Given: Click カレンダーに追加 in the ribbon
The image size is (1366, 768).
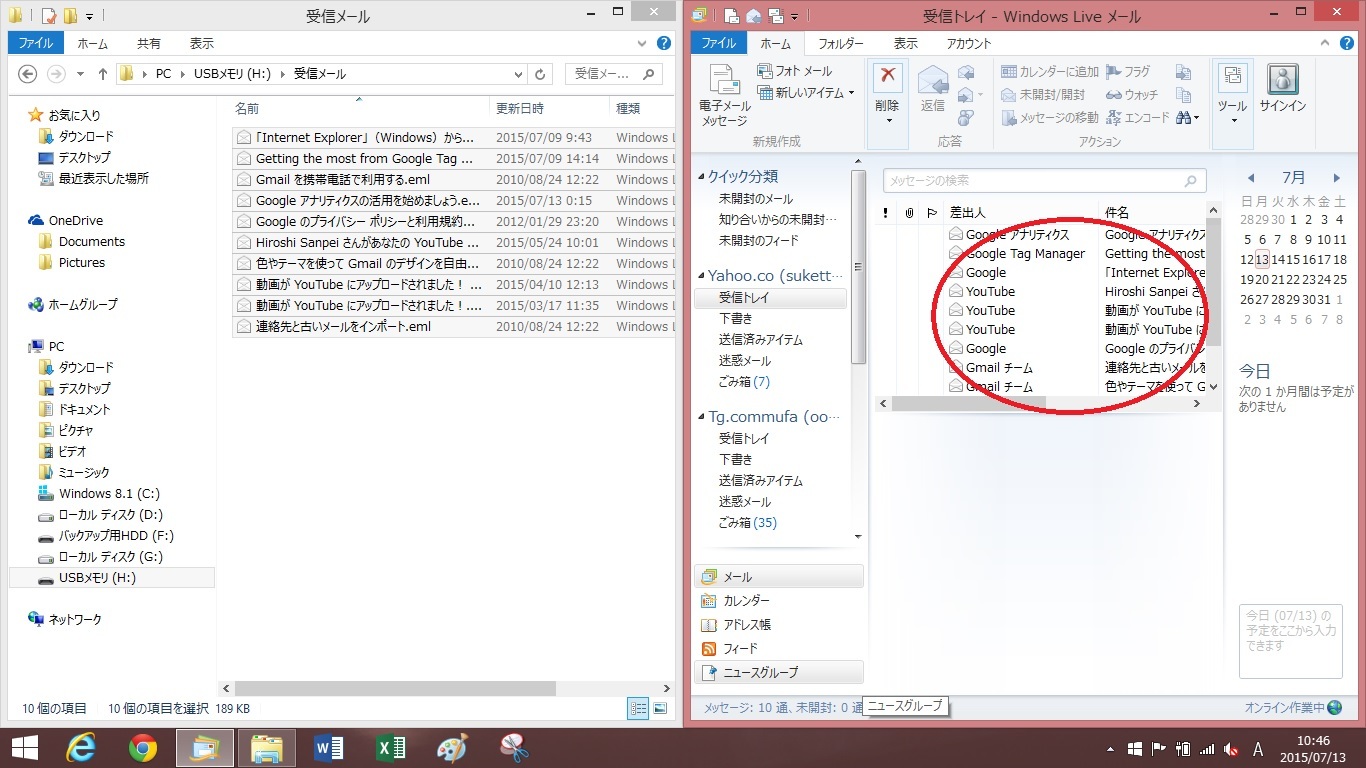Looking at the screenshot, I should point(1050,72).
